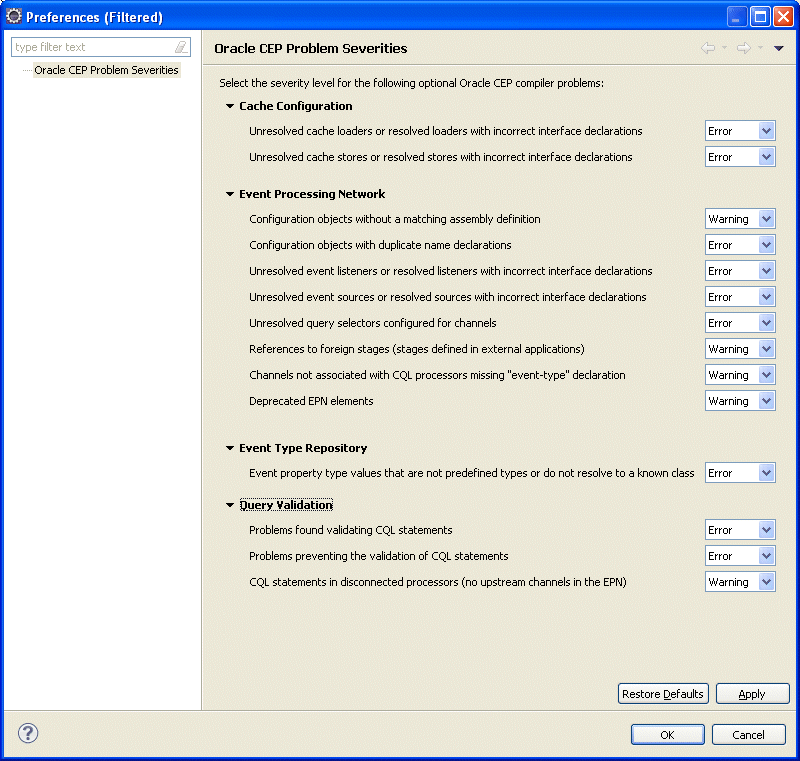Screen dimensions: 800x761
Task: Collapse the Event Type Repository section
Action: (230, 448)
